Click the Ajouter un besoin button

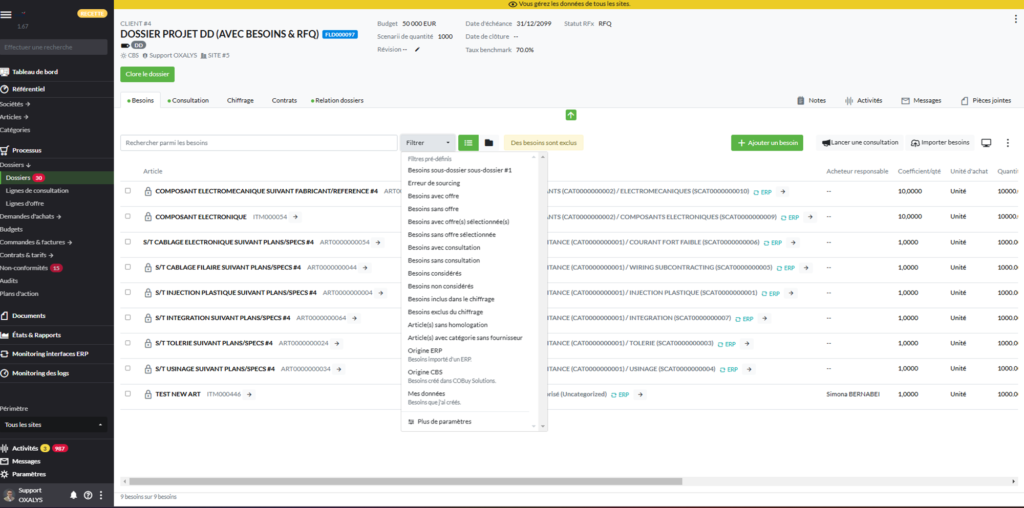[x=766, y=143]
